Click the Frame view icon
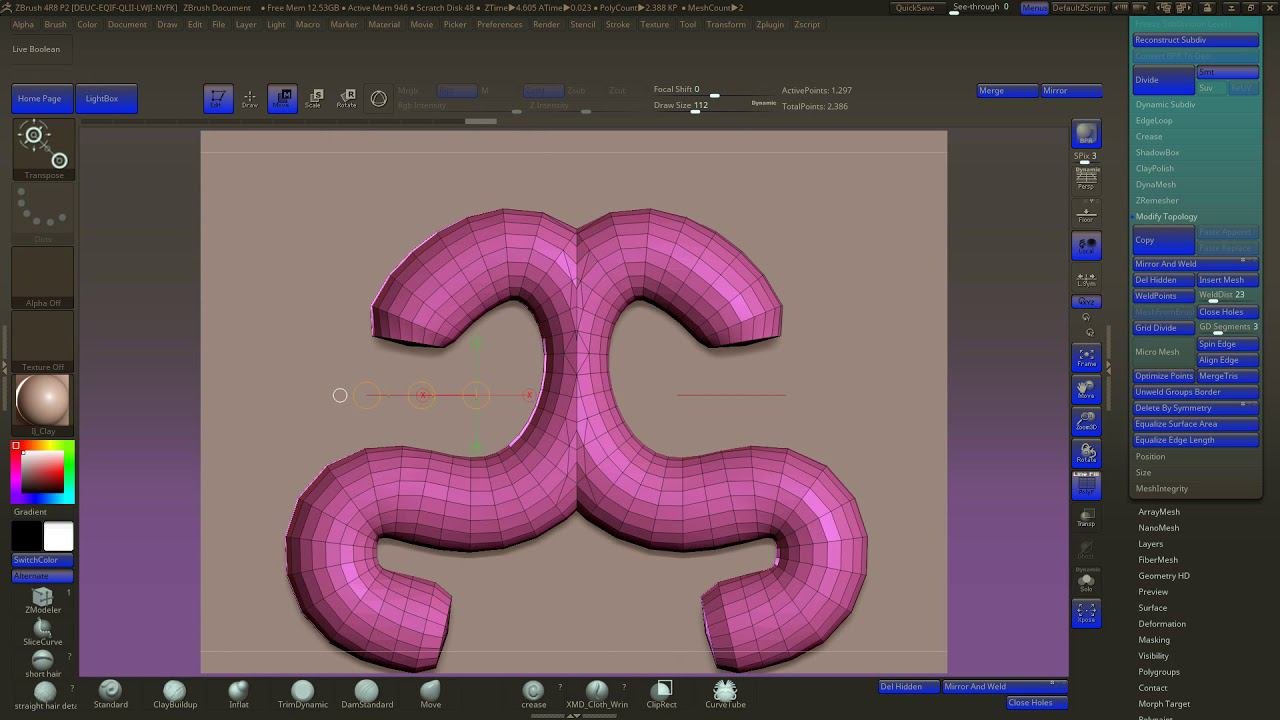 point(1086,358)
